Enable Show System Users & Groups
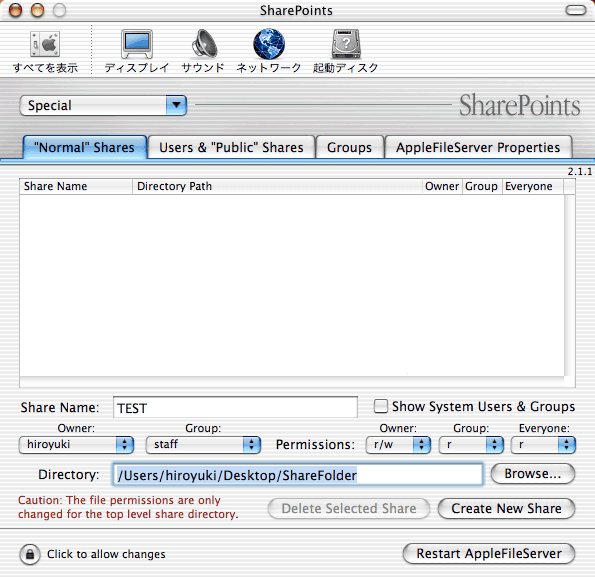This screenshot has height=577, width=595. pos(381,406)
